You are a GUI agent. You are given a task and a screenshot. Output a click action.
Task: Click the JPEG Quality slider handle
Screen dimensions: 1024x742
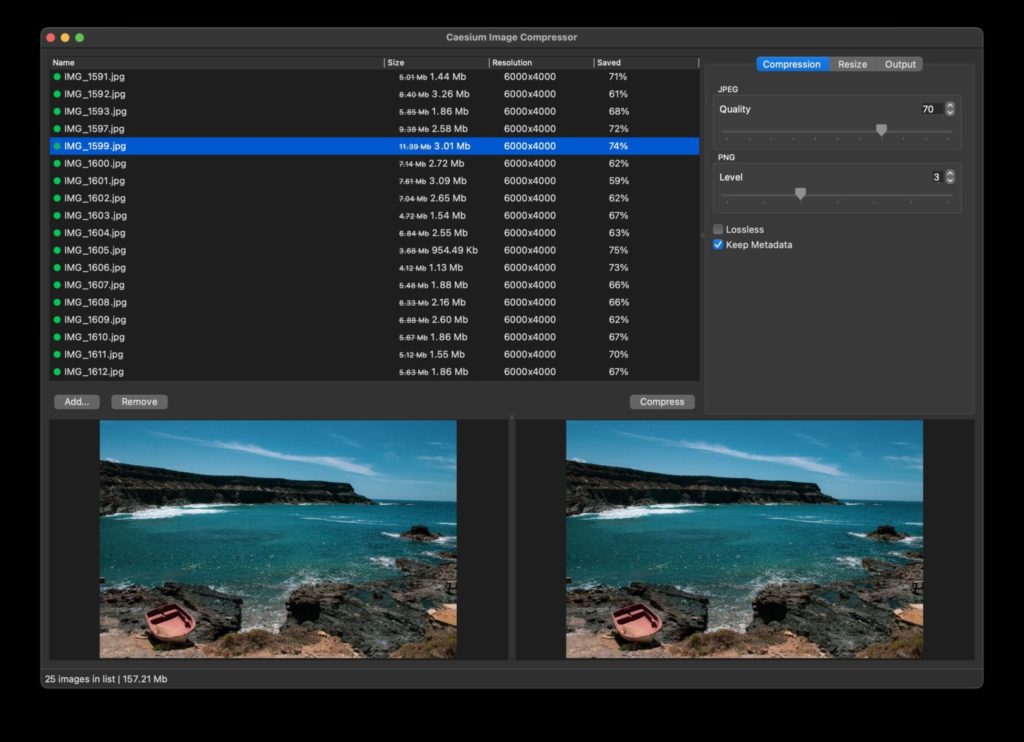882,130
